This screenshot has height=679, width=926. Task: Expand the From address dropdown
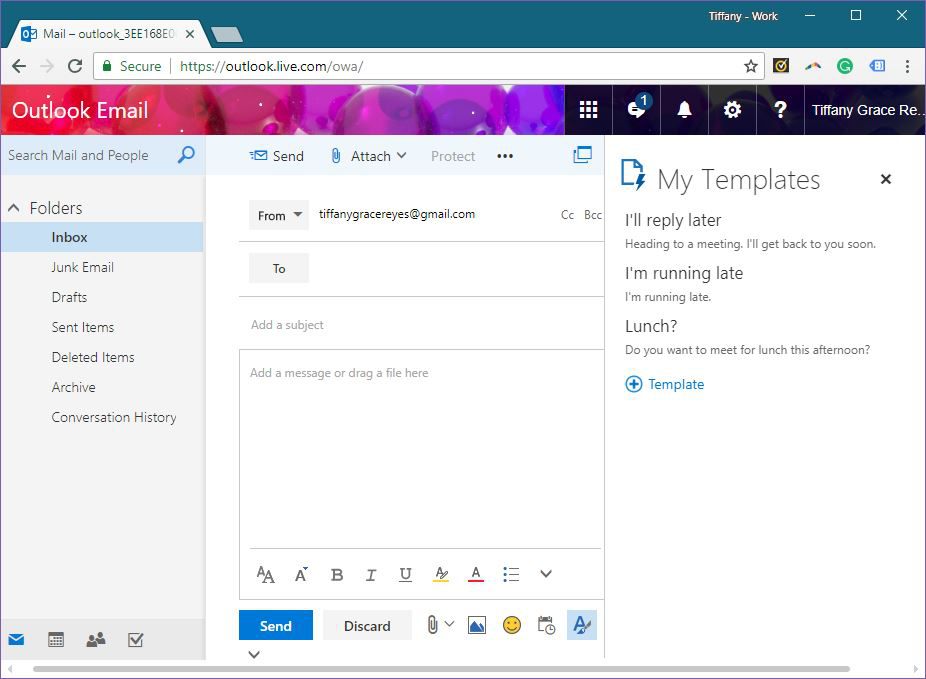pos(279,215)
